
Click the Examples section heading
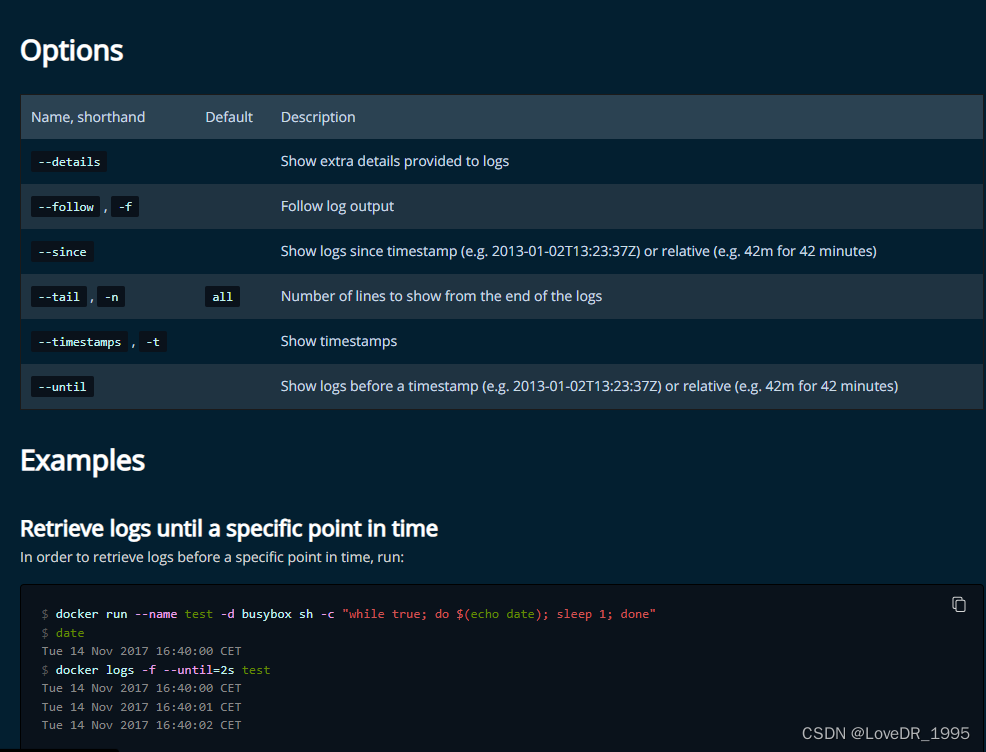83,461
